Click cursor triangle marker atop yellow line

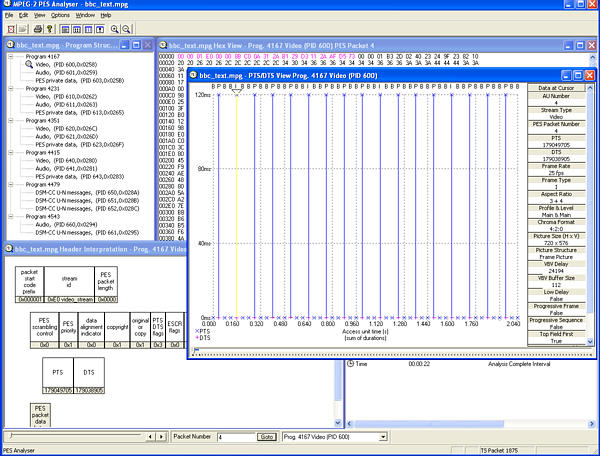[x=236, y=92]
